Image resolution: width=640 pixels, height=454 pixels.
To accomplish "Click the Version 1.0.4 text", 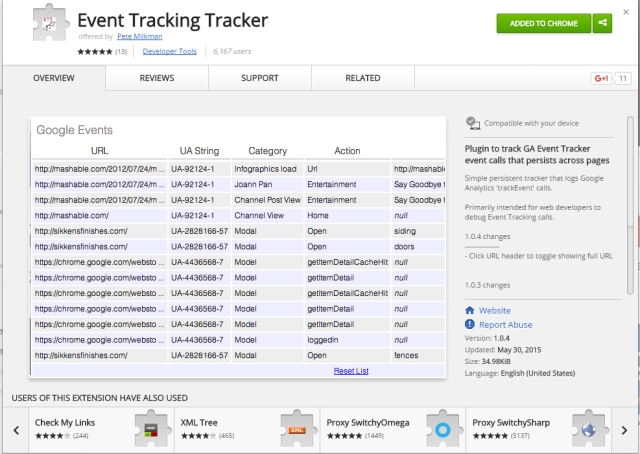I will tap(487, 338).
